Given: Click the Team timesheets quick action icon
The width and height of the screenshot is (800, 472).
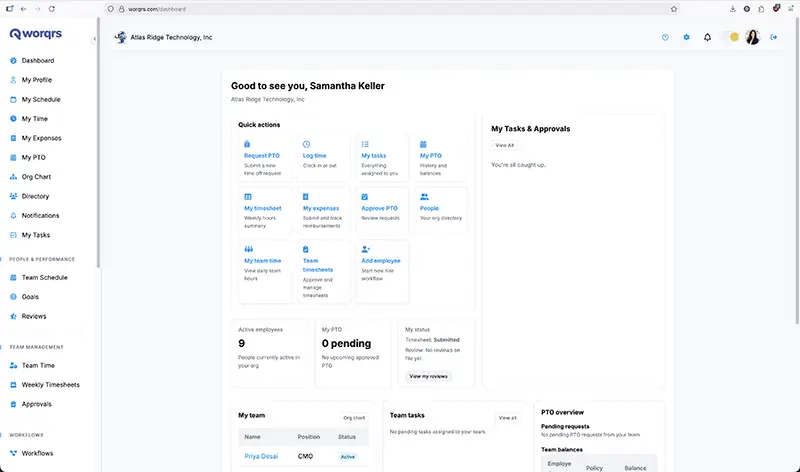Looking at the screenshot, I should tap(306, 250).
